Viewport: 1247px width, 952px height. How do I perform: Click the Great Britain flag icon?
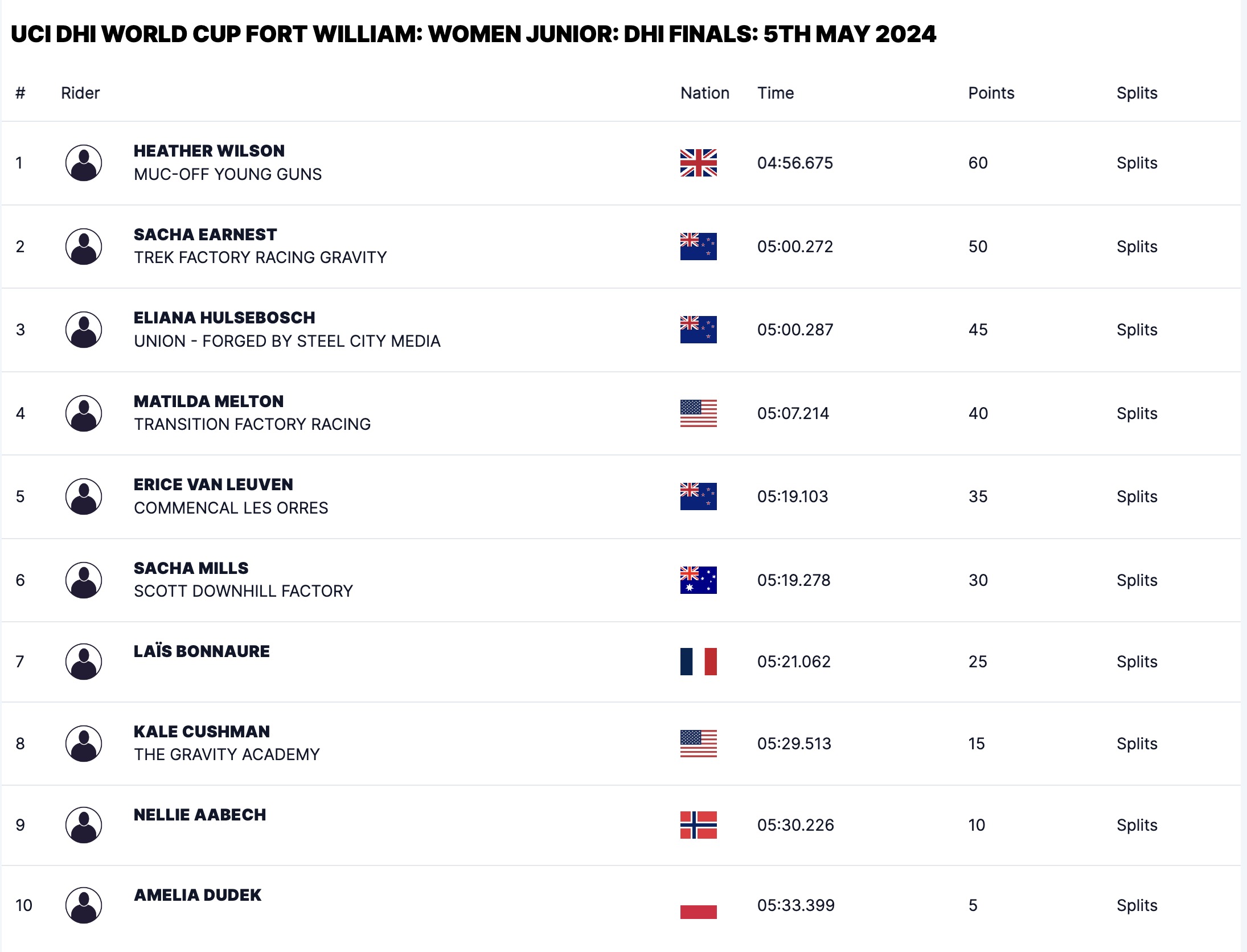[698, 163]
